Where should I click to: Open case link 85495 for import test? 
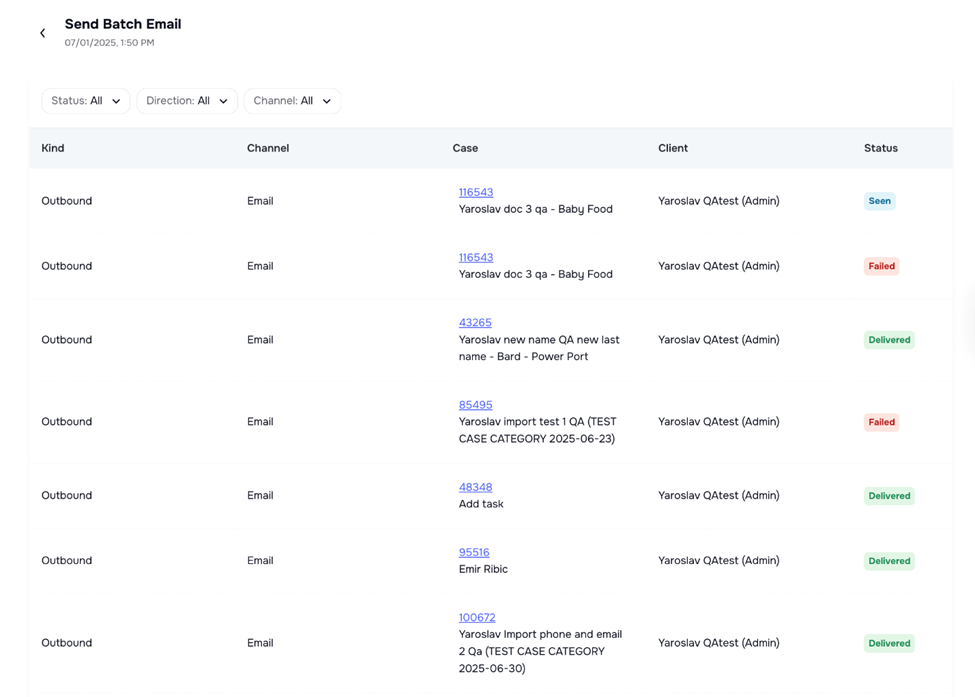[475, 405]
